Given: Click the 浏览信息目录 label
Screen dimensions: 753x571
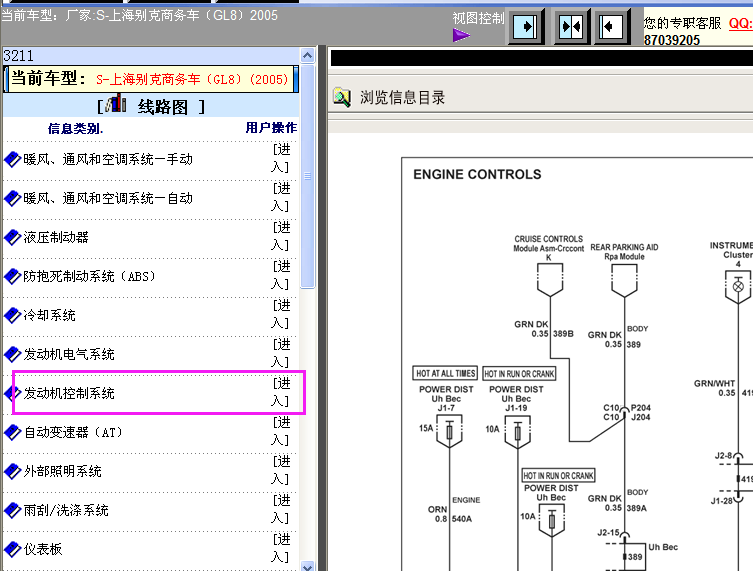Looking at the screenshot, I should tap(402, 97).
